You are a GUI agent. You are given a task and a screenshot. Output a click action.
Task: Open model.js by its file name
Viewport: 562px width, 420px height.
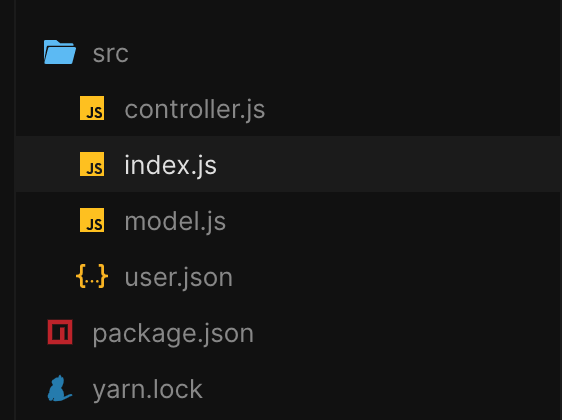point(175,221)
